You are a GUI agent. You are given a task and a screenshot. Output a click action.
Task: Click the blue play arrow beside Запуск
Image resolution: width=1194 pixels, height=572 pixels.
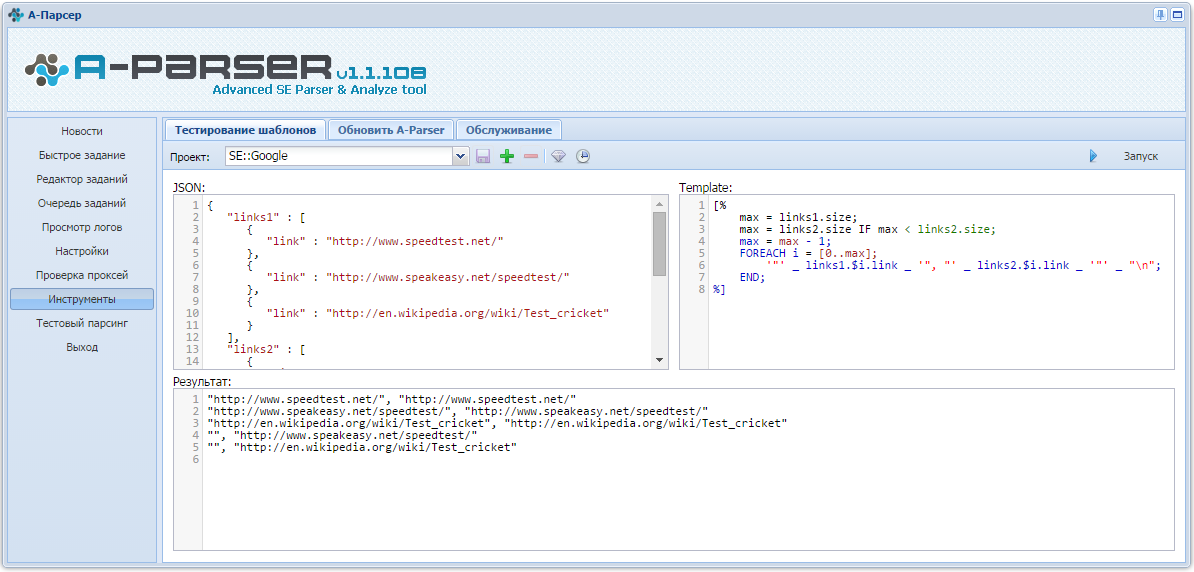(x=1093, y=156)
